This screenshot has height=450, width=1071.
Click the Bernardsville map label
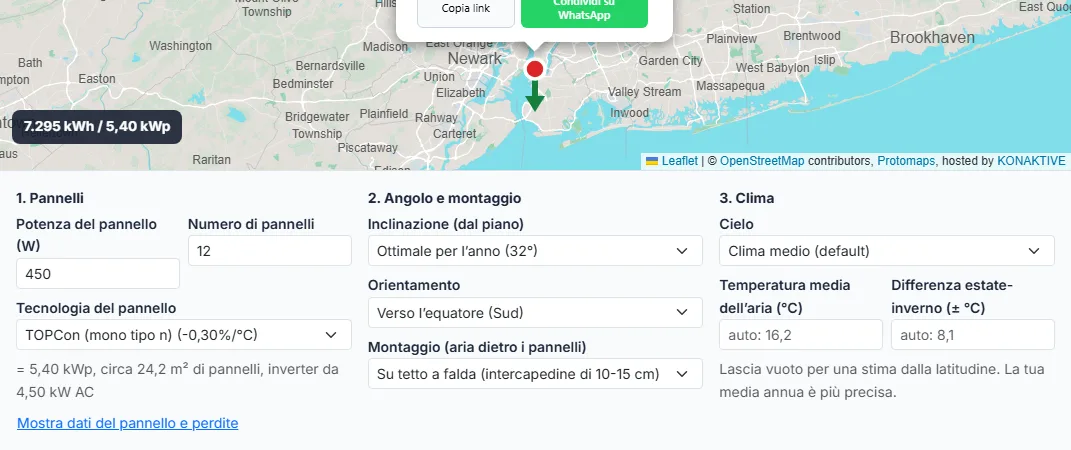coord(330,66)
